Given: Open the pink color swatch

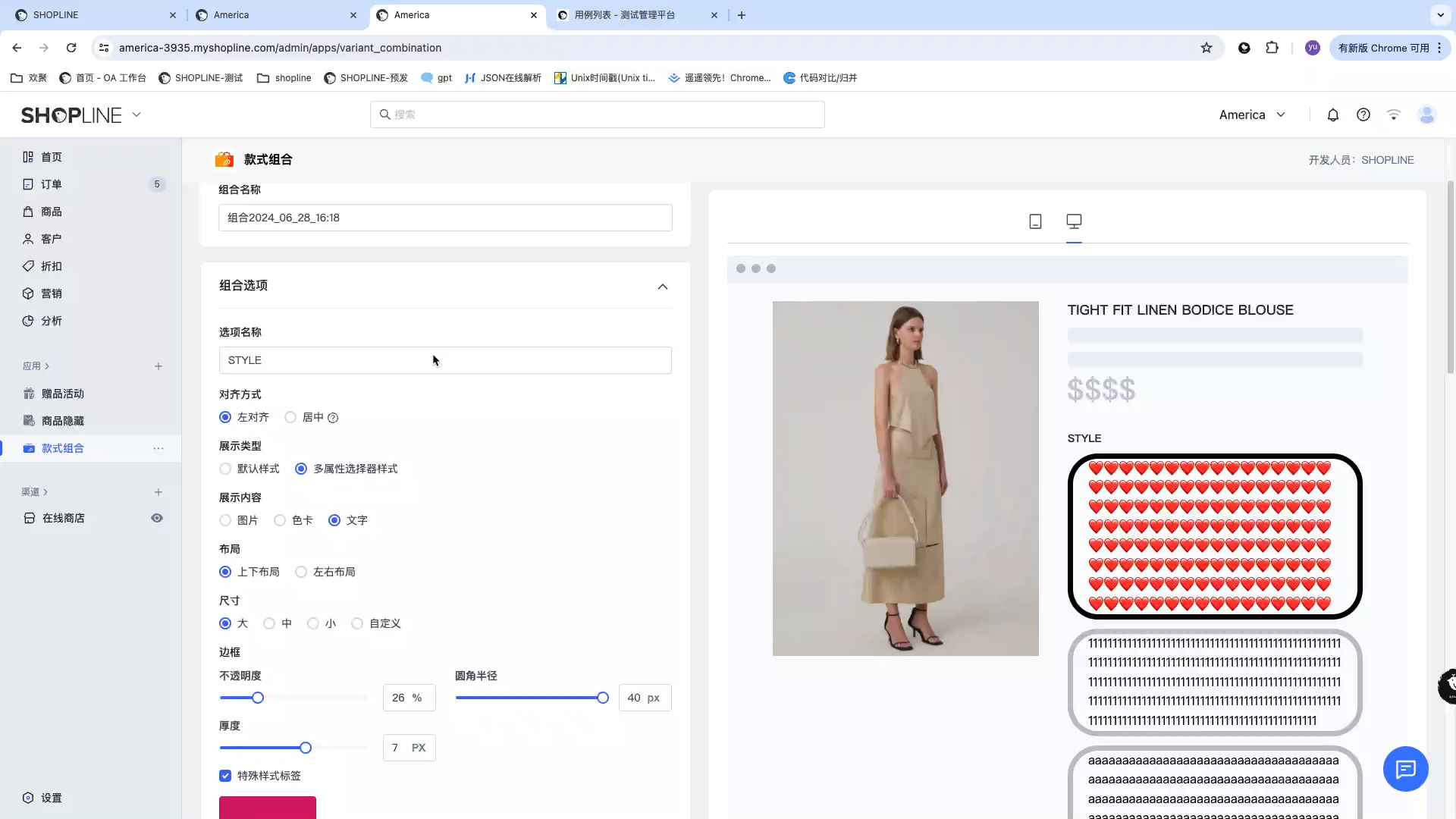Looking at the screenshot, I should click(x=268, y=808).
